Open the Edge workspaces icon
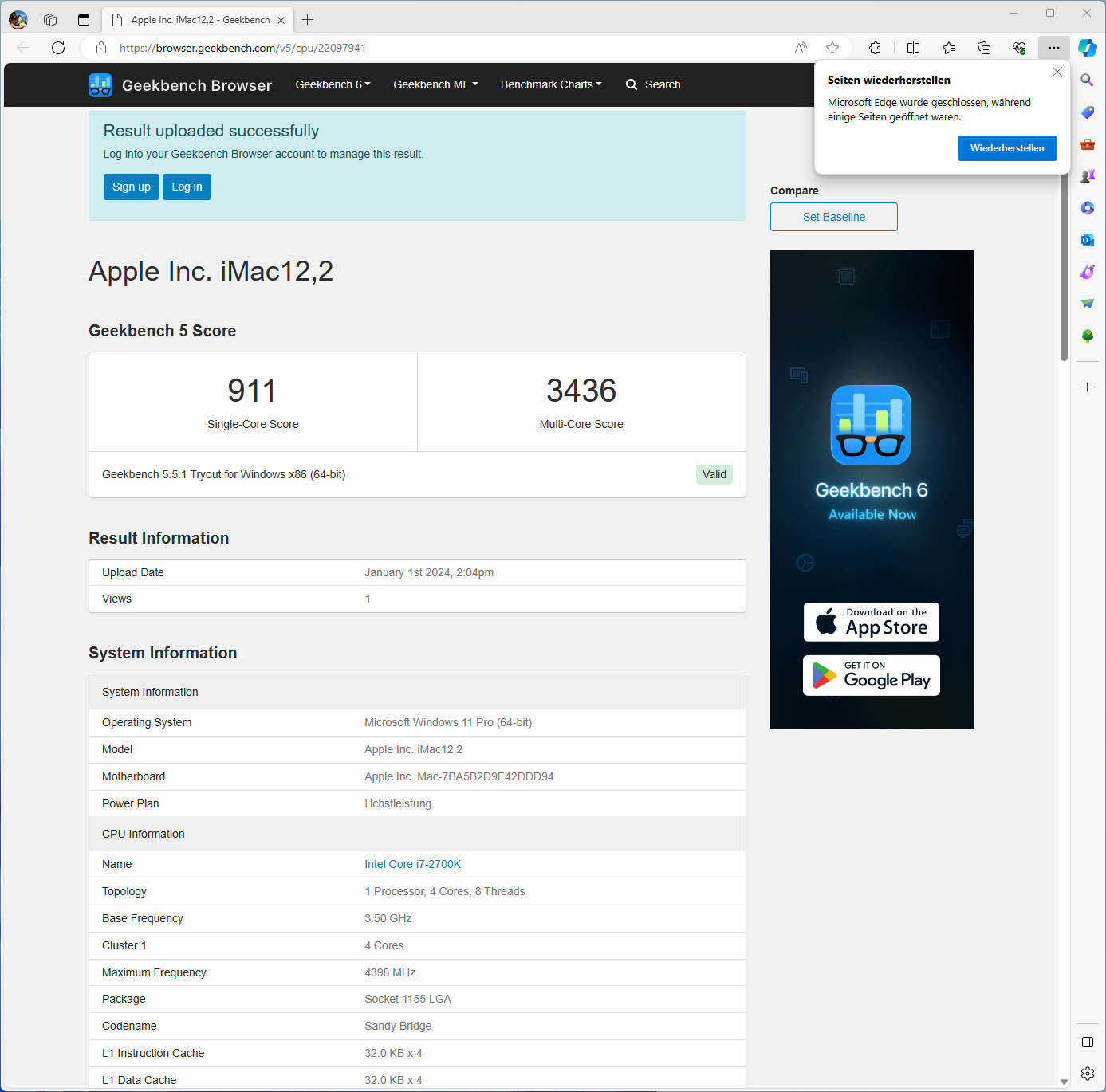The image size is (1106, 1092). [50, 20]
